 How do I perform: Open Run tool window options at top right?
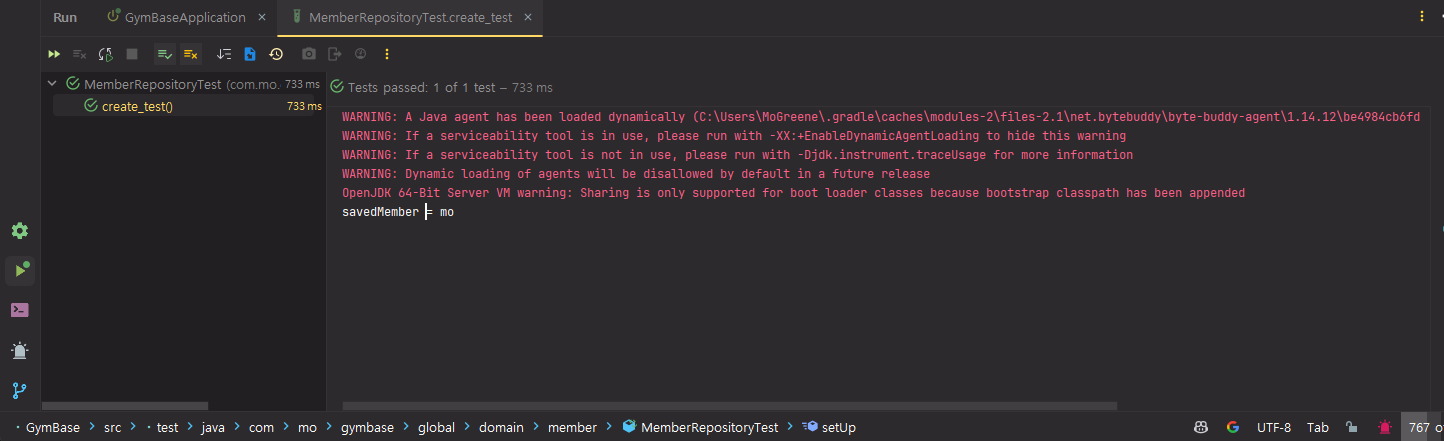1422,16
